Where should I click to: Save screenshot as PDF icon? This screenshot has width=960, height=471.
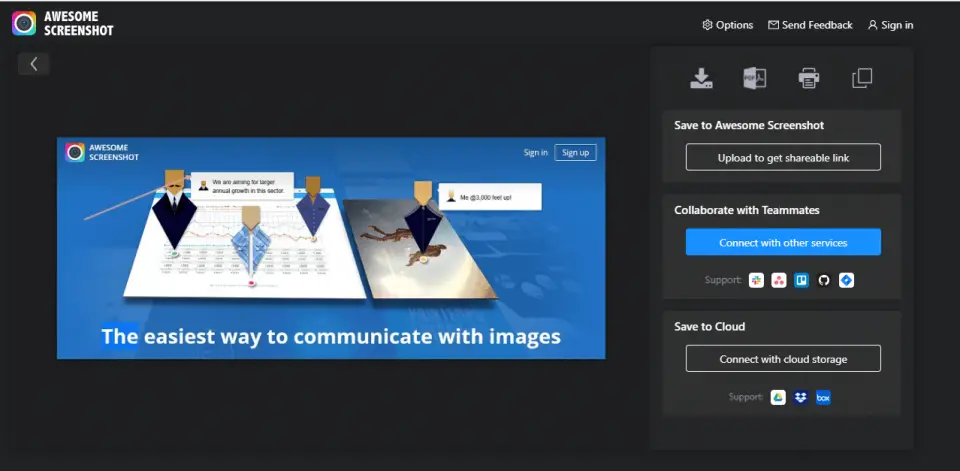pyautogui.click(x=754, y=78)
